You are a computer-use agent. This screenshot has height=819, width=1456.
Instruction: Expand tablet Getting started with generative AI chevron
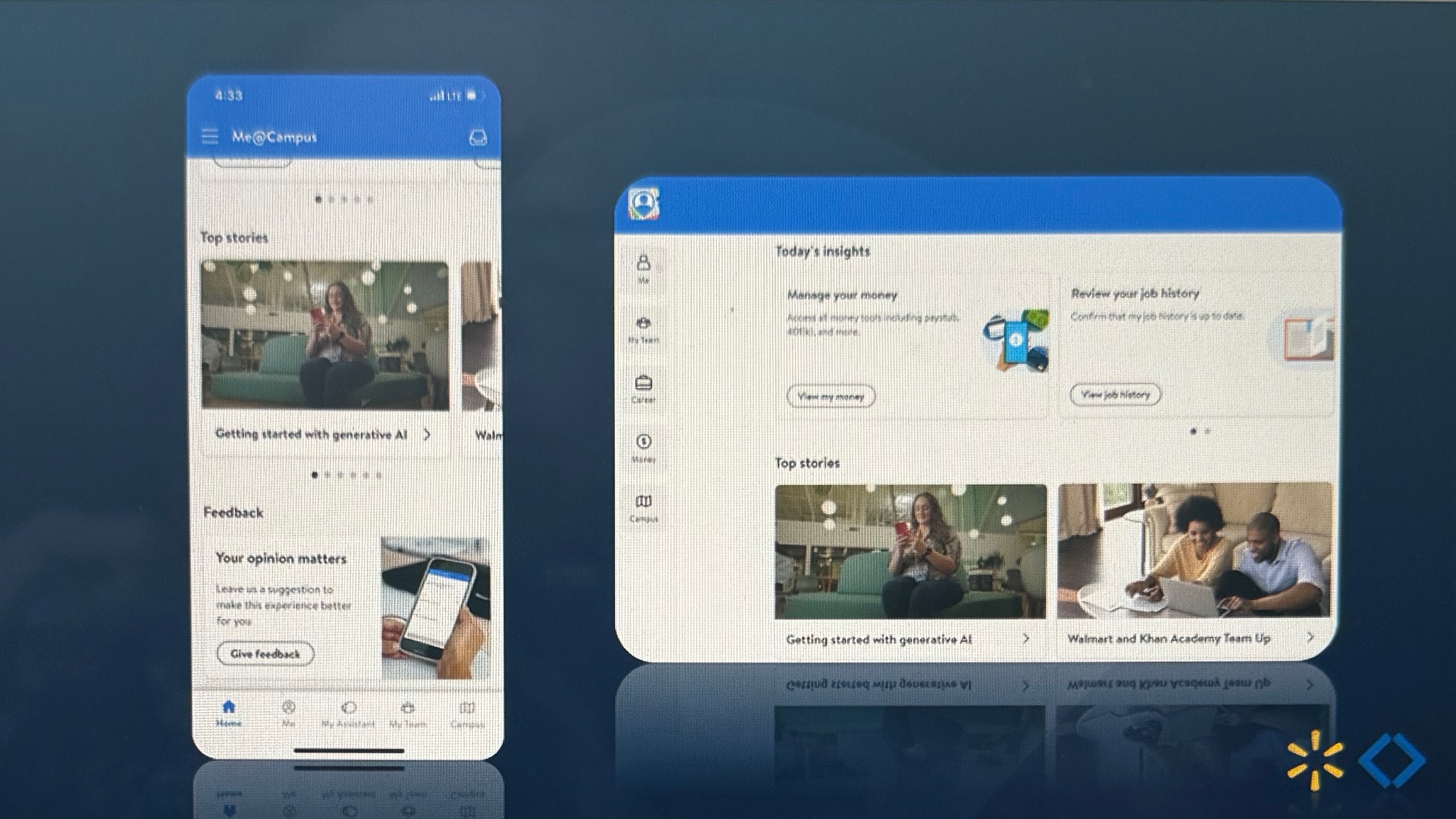1026,638
